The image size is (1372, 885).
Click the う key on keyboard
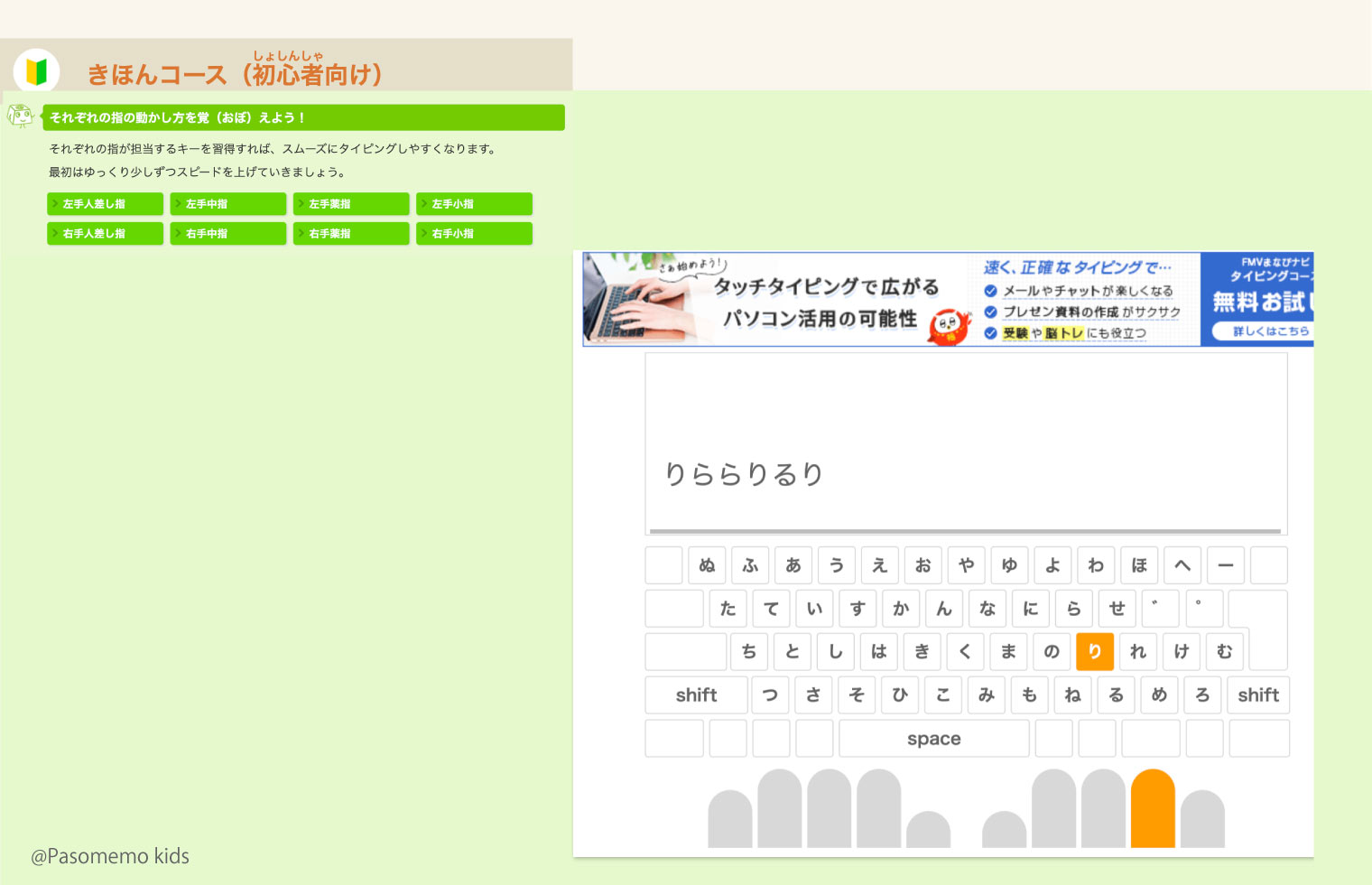tap(837, 565)
